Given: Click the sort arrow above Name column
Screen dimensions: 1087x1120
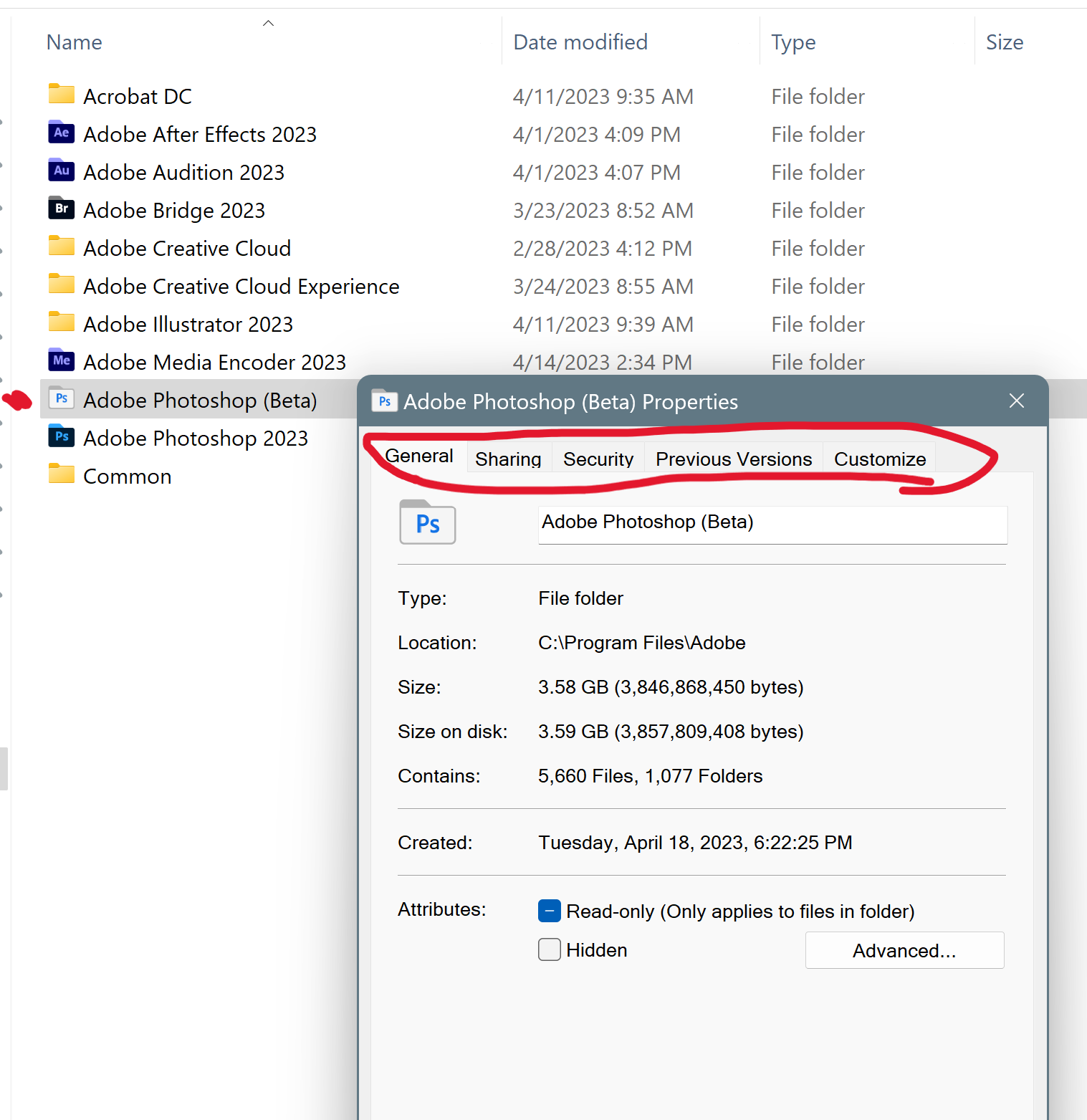Looking at the screenshot, I should (x=268, y=23).
